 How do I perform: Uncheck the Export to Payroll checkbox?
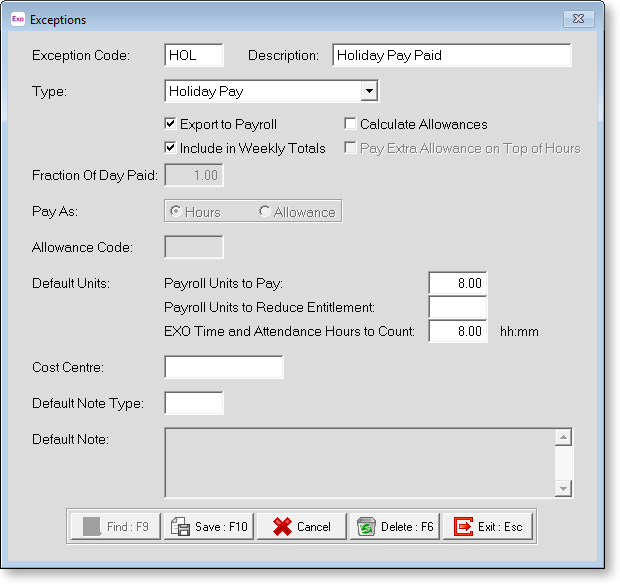pos(171,125)
